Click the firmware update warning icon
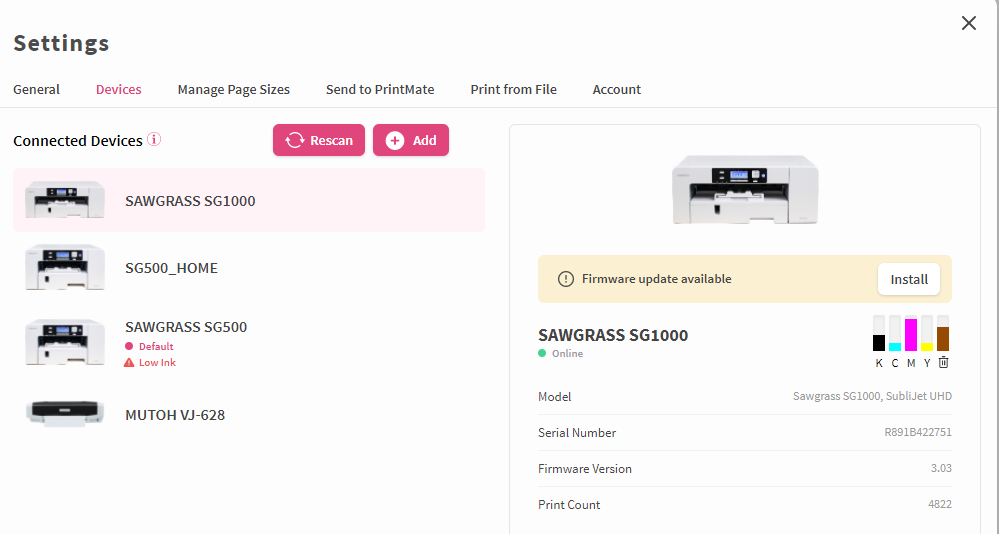 point(566,279)
